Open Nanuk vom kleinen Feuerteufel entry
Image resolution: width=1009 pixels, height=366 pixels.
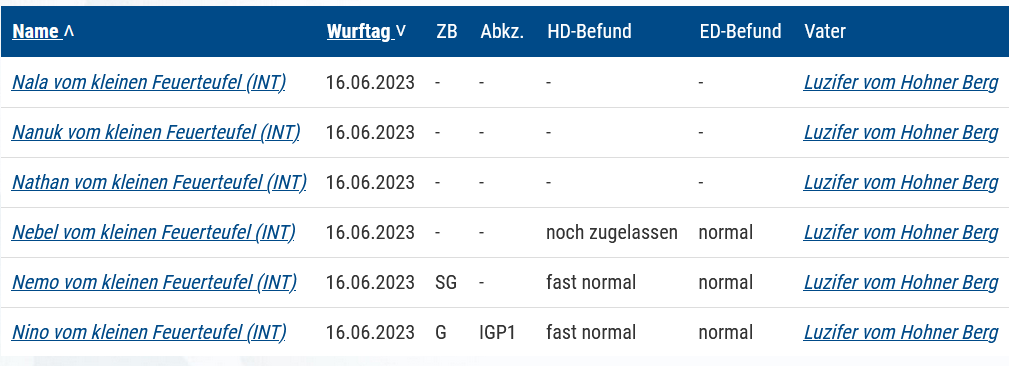coord(156,133)
